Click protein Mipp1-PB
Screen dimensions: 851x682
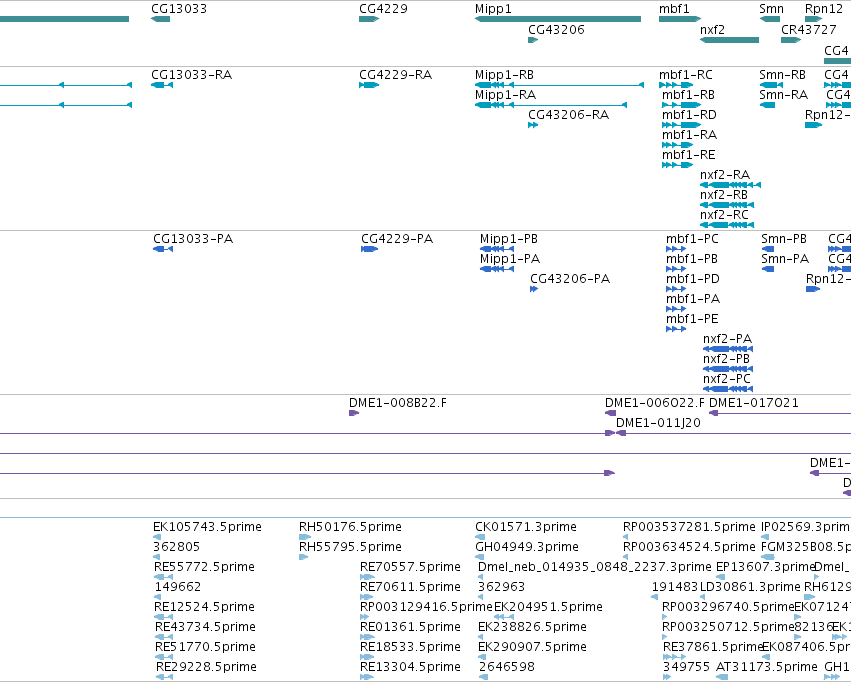click(497, 249)
